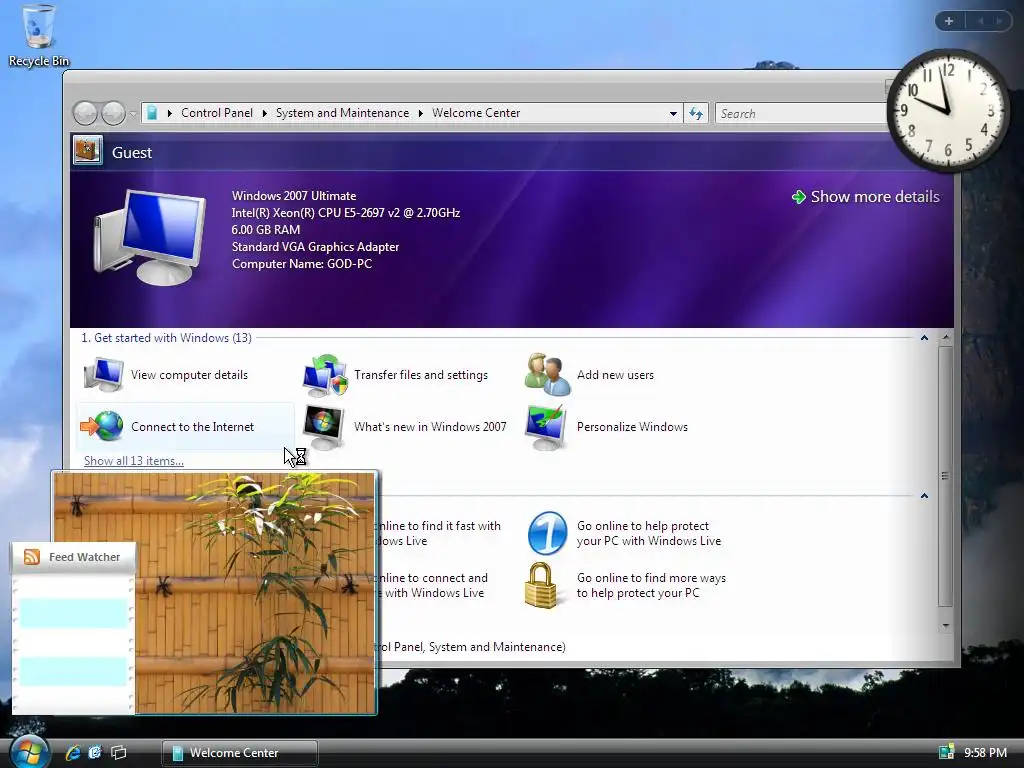The height and width of the screenshot is (768, 1024).
Task: Click the Feed Watcher RSS icon
Action: click(32, 557)
